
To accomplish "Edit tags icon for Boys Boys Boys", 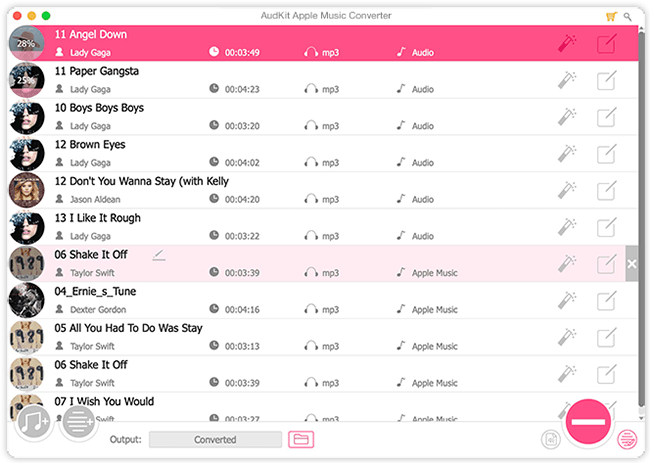I will [606, 116].
